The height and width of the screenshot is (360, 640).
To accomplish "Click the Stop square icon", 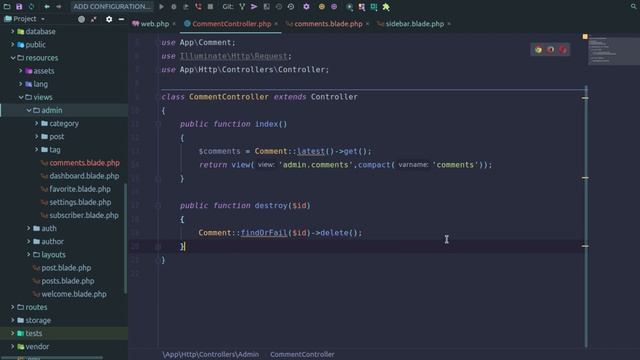I will [210, 7].
